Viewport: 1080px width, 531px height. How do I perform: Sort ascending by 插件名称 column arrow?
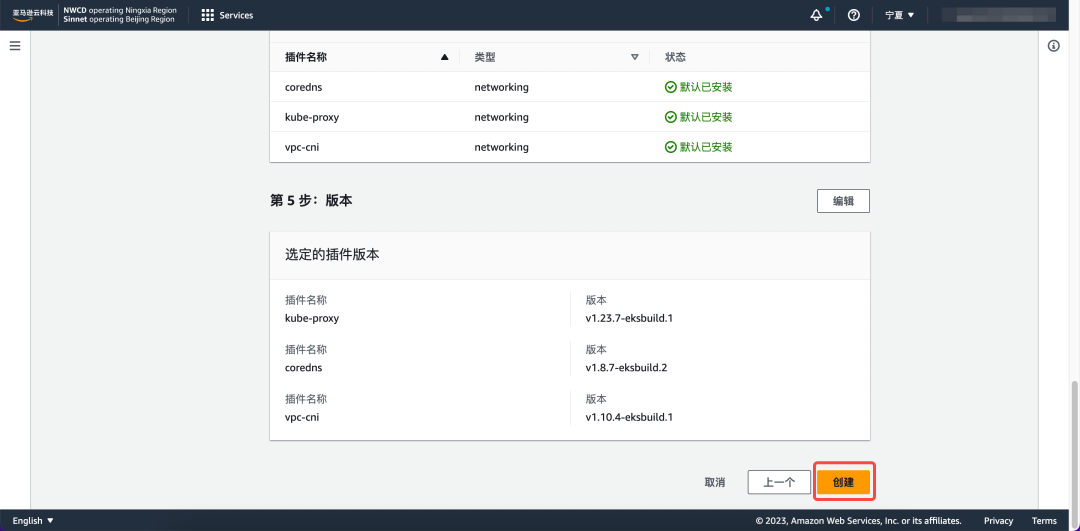444,57
